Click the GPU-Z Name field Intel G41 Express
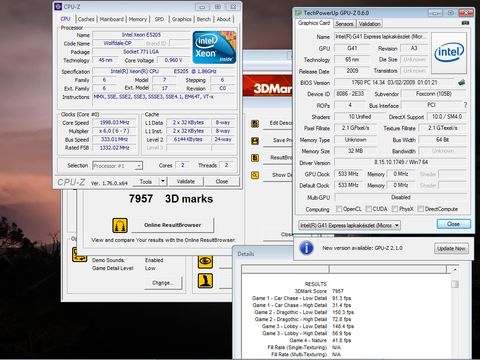 [381, 37]
